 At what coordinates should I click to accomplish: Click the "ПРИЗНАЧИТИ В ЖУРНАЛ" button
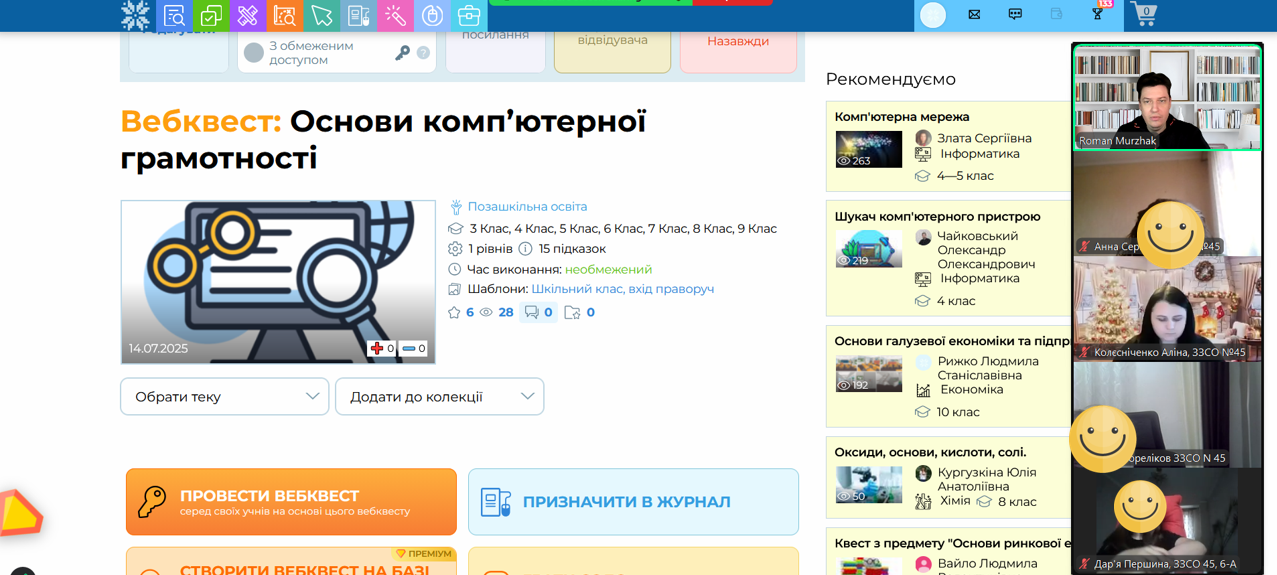tap(633, 502)
